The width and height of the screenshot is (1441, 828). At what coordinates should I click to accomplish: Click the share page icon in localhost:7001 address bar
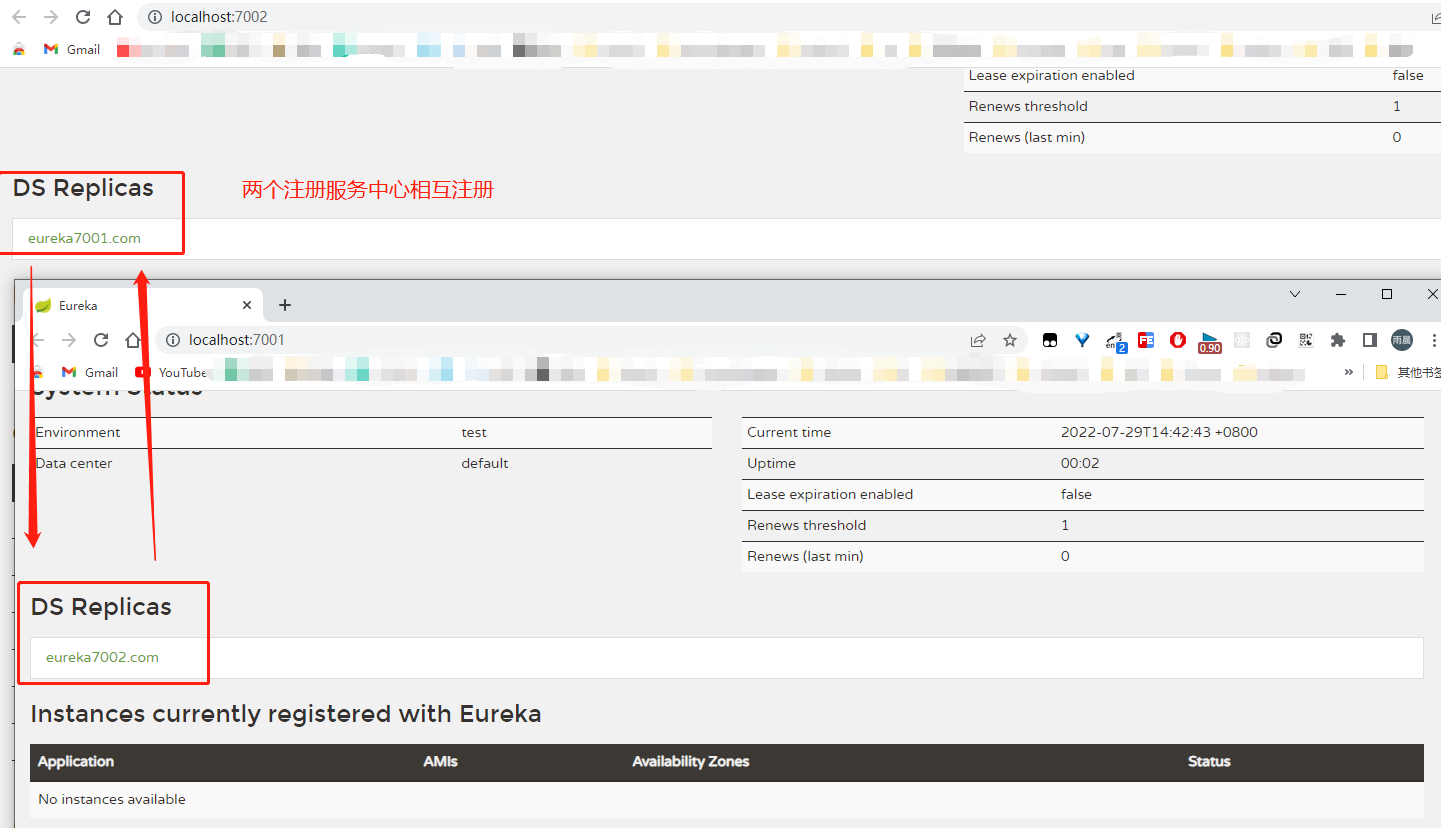pyautogui.click(x=978, y=340)
